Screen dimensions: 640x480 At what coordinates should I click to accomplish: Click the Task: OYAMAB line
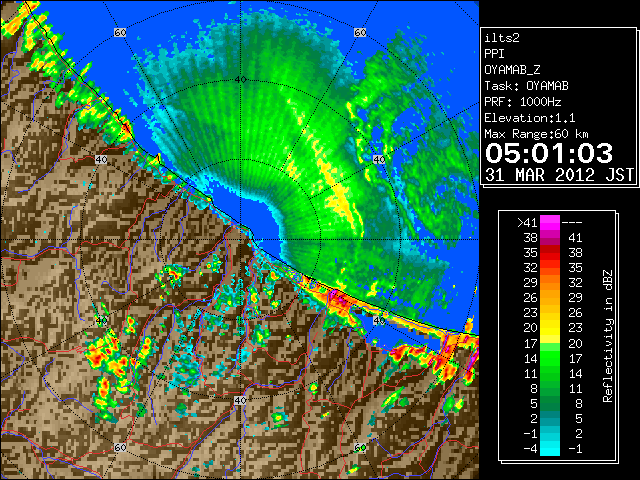526,86
